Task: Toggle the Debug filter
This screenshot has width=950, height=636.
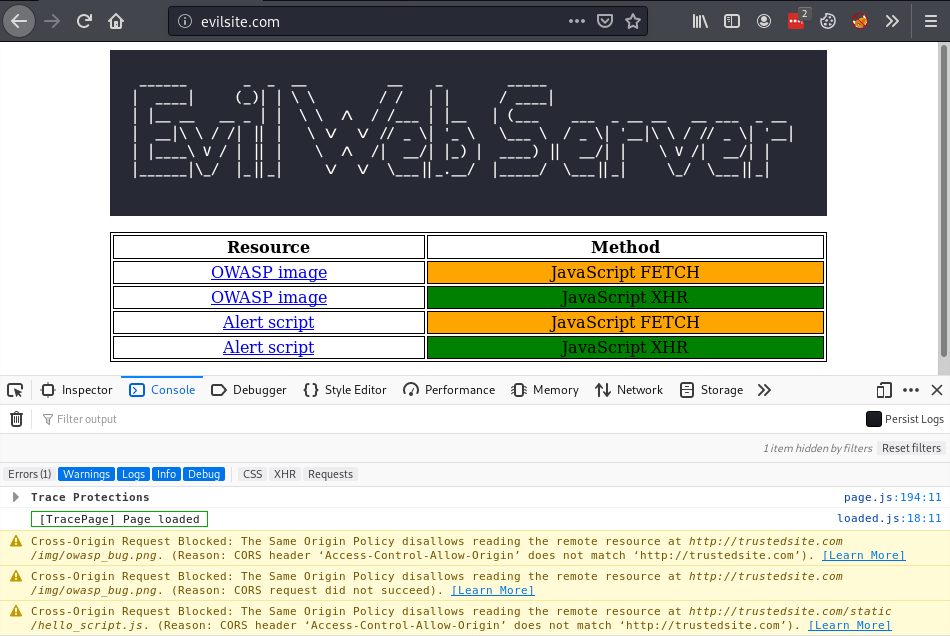Action: 204,474
